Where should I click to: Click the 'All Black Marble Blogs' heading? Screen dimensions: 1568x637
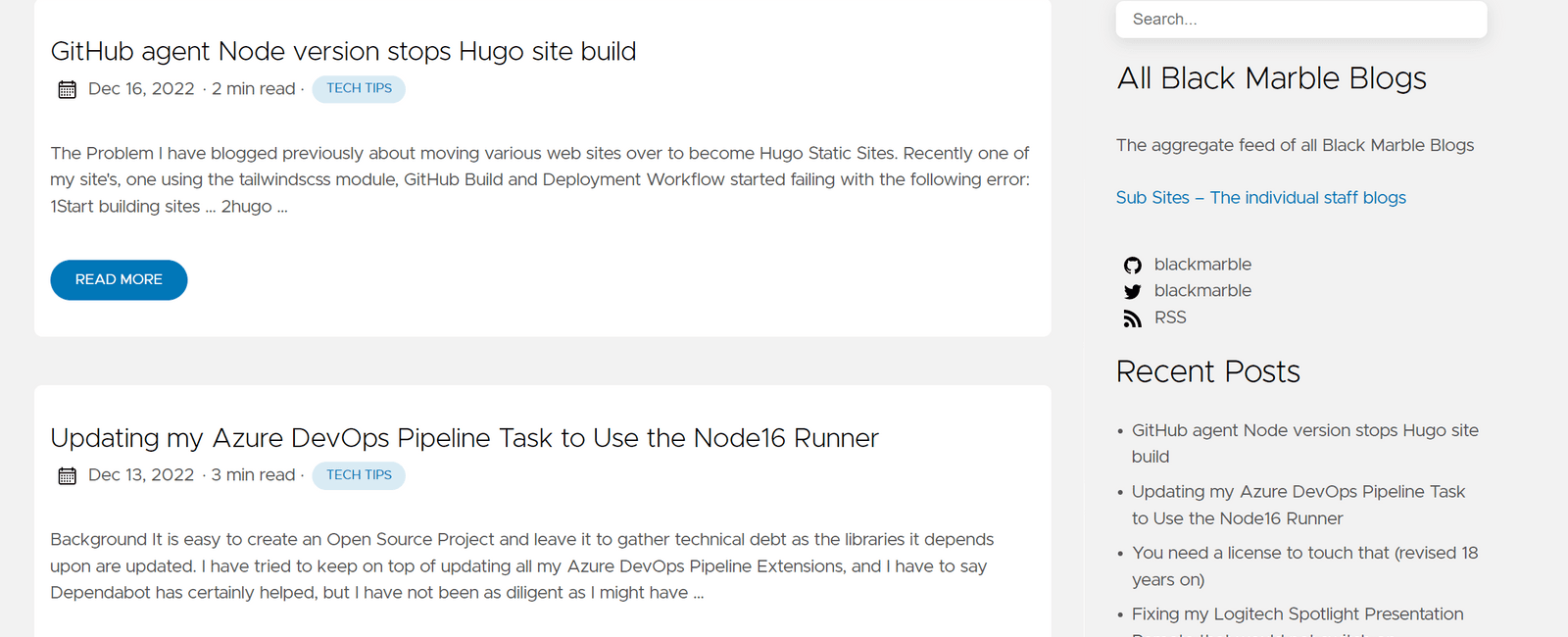pyautogui.click(x=1271, y=78)
